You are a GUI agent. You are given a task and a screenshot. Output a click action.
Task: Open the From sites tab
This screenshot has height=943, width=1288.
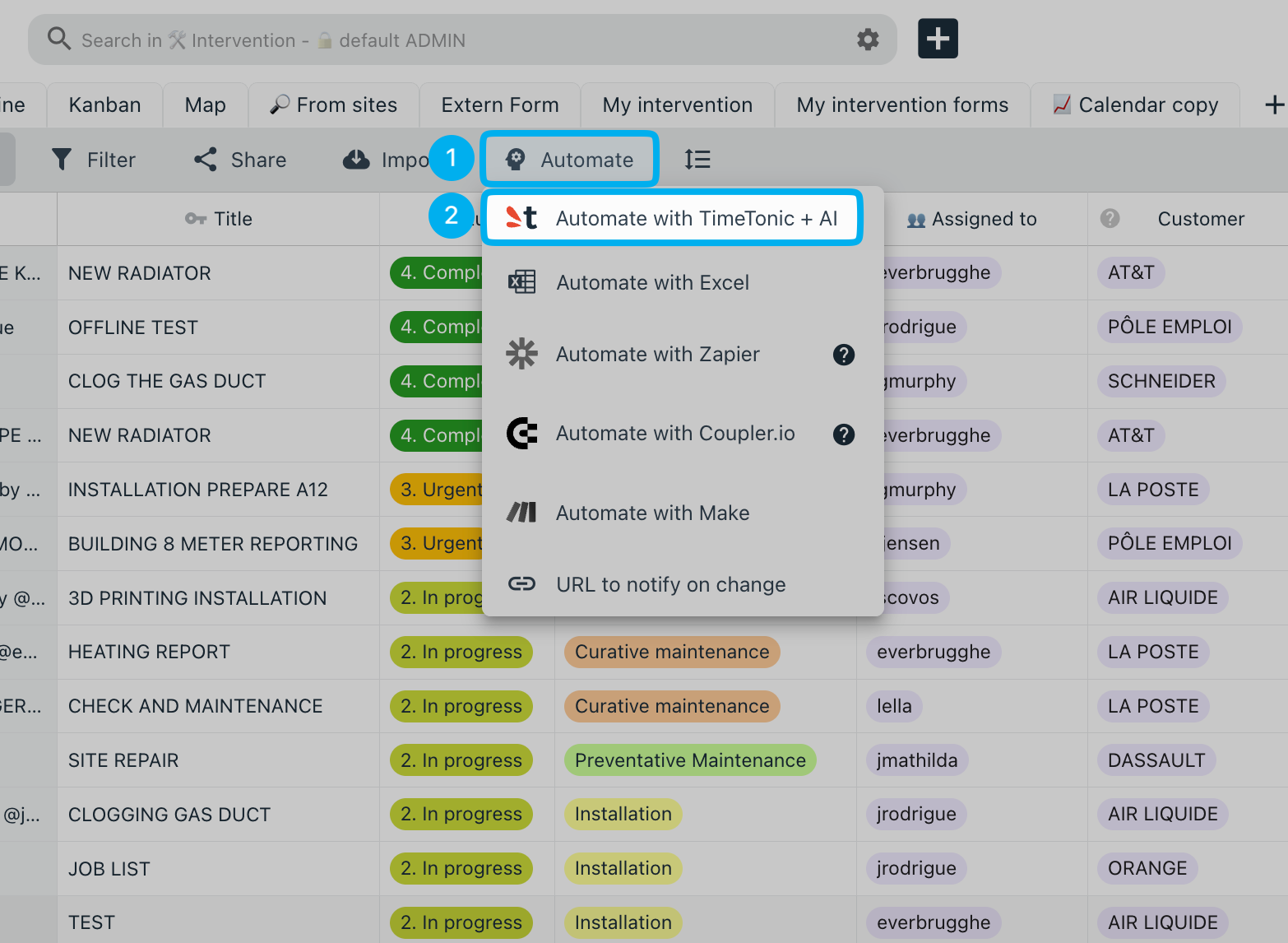point(334,105)
